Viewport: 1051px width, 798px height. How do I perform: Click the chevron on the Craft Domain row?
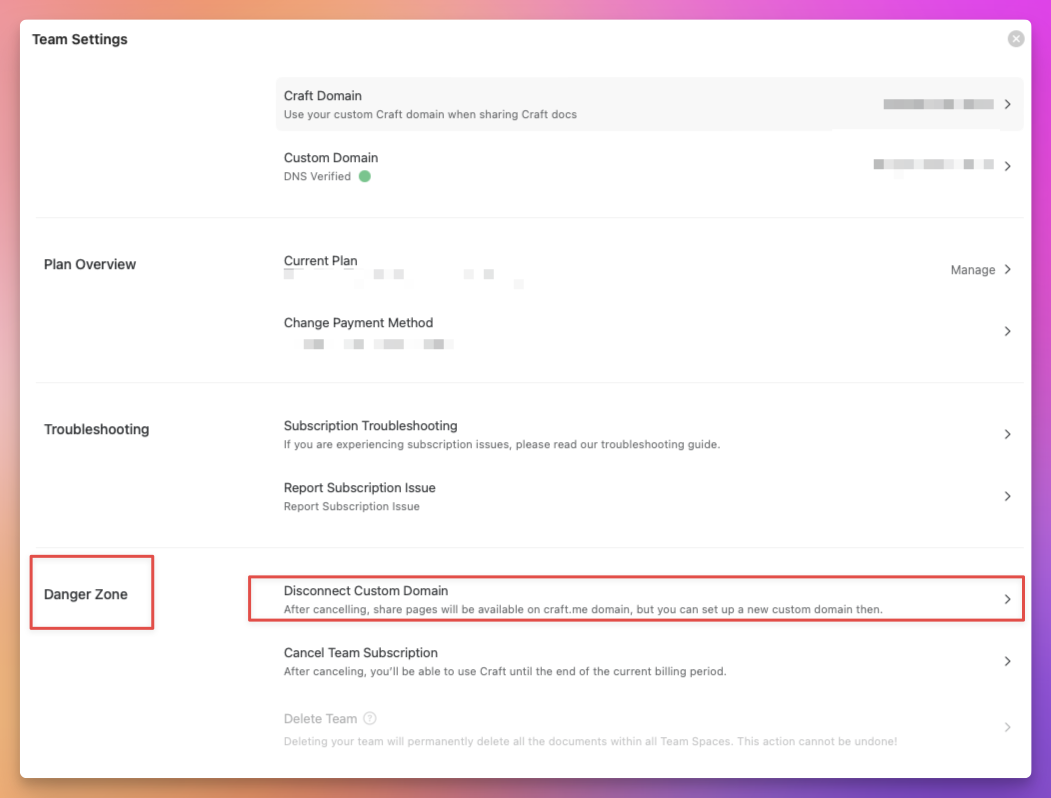tap(1007, 103)
